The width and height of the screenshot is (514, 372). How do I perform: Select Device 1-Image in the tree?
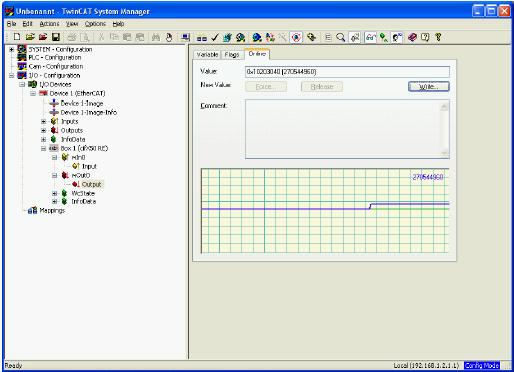tap(82, 103)
